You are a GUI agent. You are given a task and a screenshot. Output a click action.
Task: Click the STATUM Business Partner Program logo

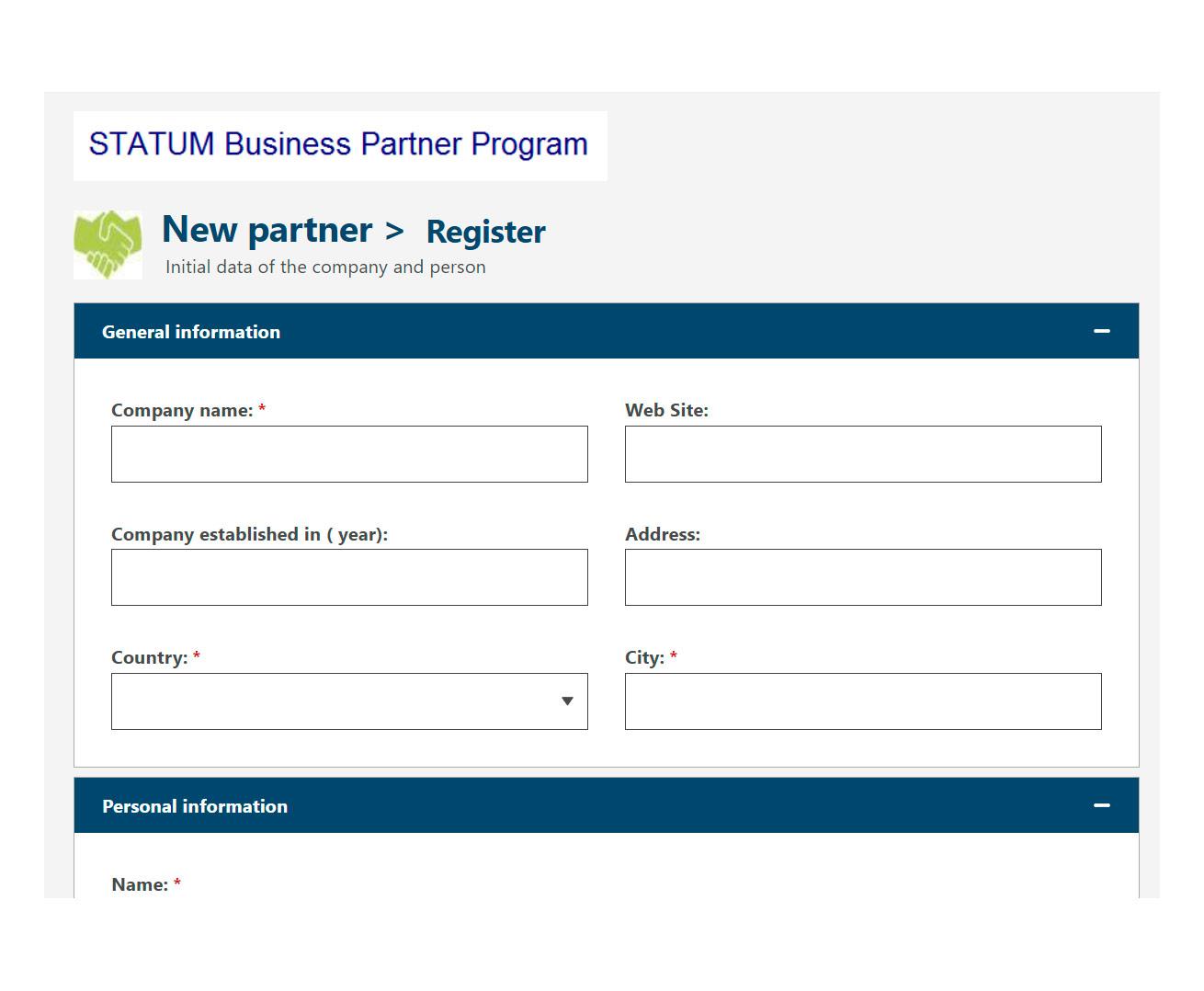(340, 145)
